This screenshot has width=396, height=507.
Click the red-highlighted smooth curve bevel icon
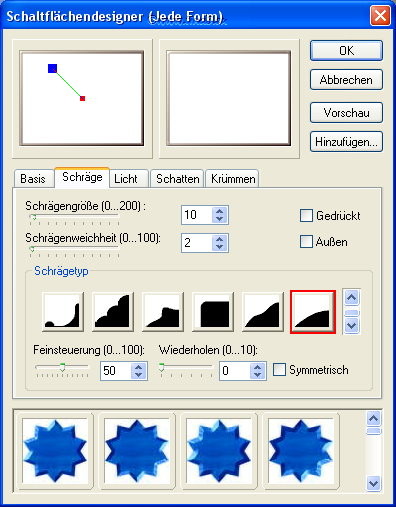[313, 312]
